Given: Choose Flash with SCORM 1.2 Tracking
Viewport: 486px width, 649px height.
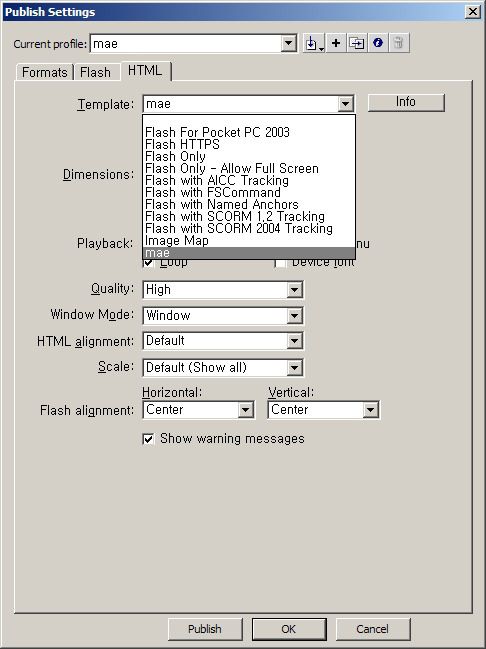Looking at the screenshot, I should [x=248, y=216].
